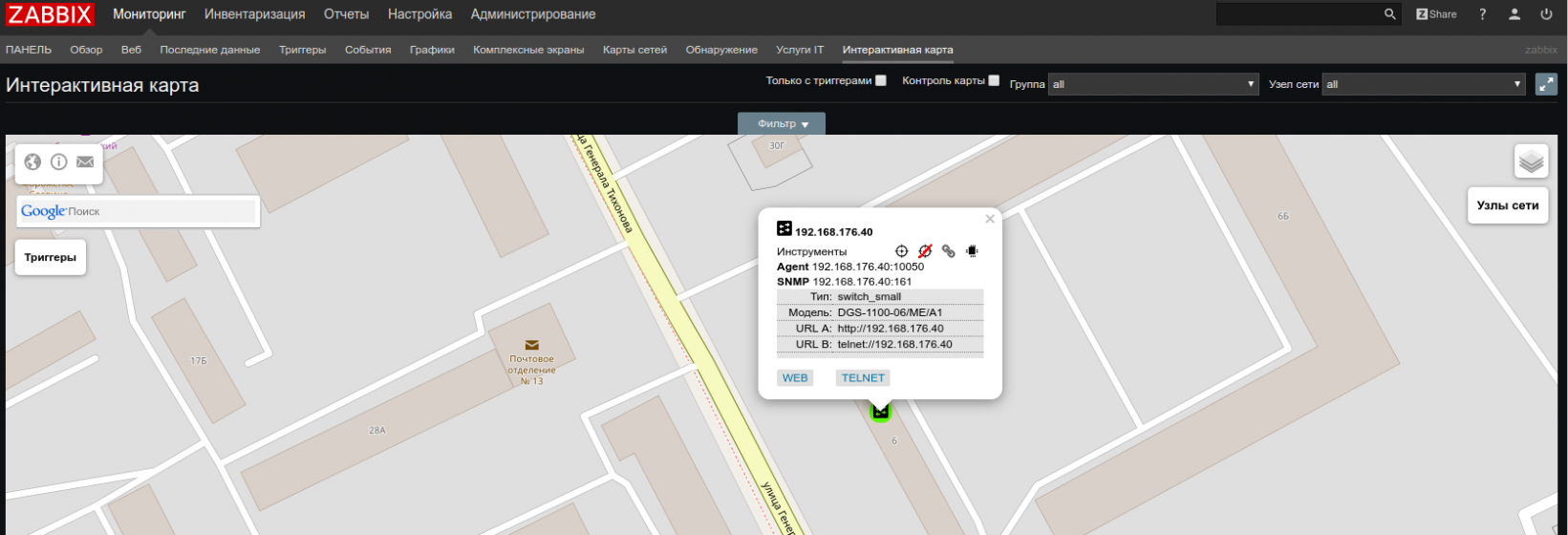The width and height of the screenshot is (1568, 535).
Task: Enable the 'Только с триггерами' checkbox
Action: (881, 81)
